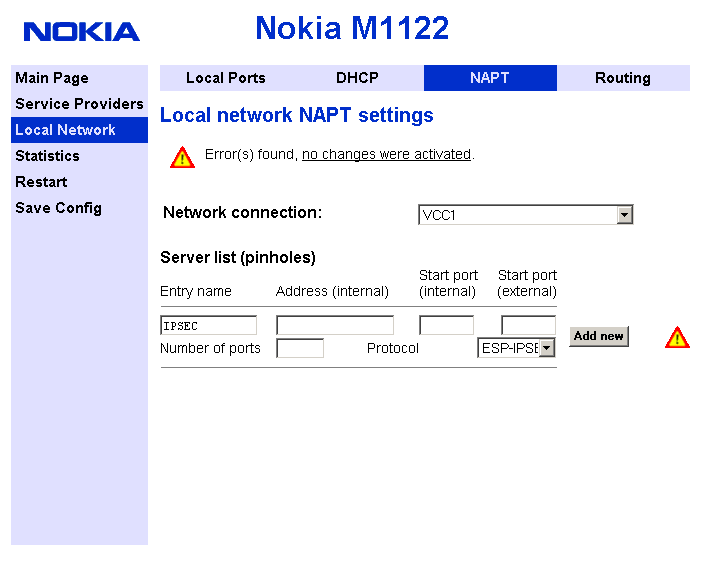Click the 'Protocol' label
The height and width of the screenshot is (586, 720).
[x=393, y=348]
